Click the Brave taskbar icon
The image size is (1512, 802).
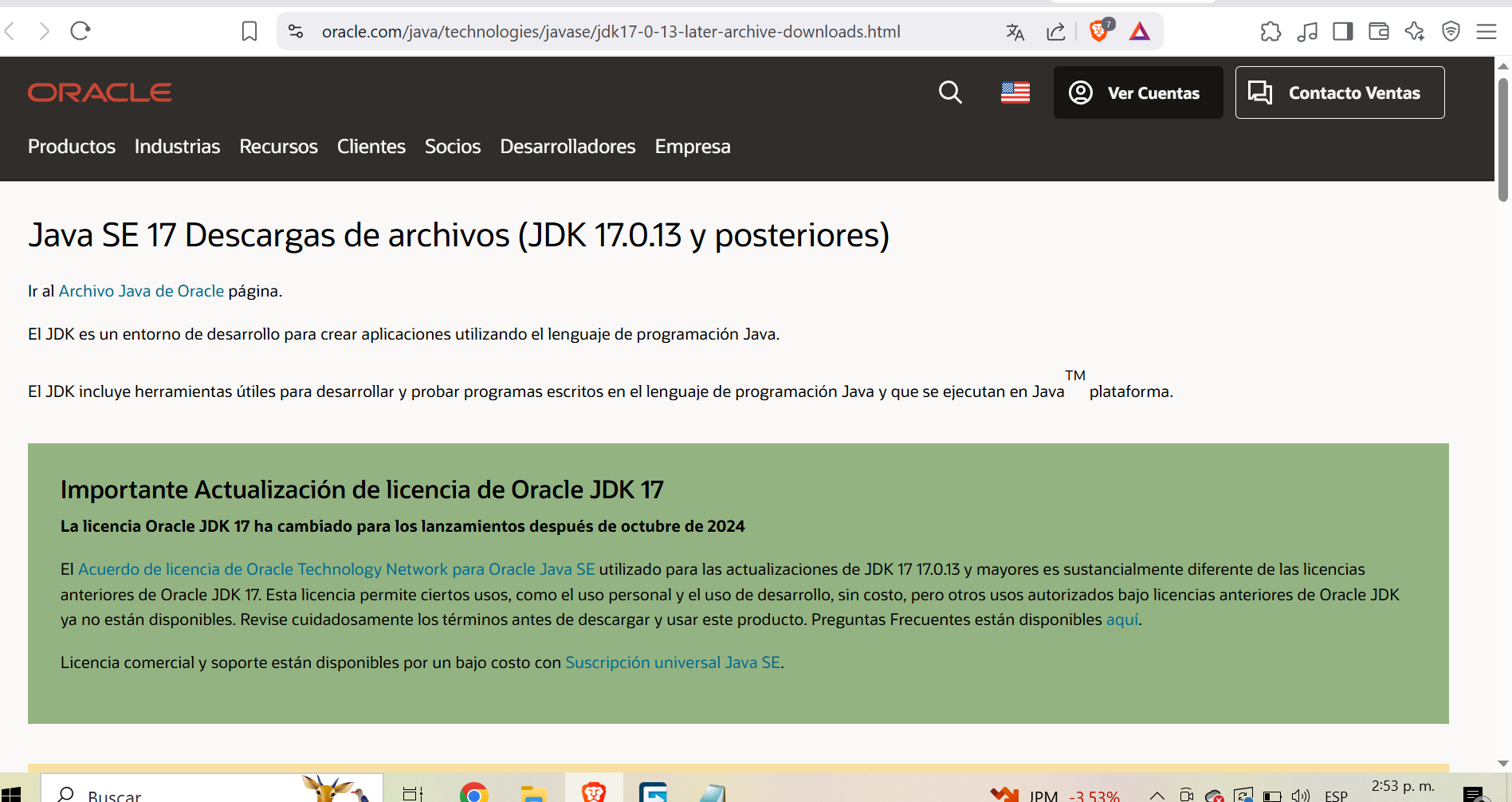click(x=594, y=791)
